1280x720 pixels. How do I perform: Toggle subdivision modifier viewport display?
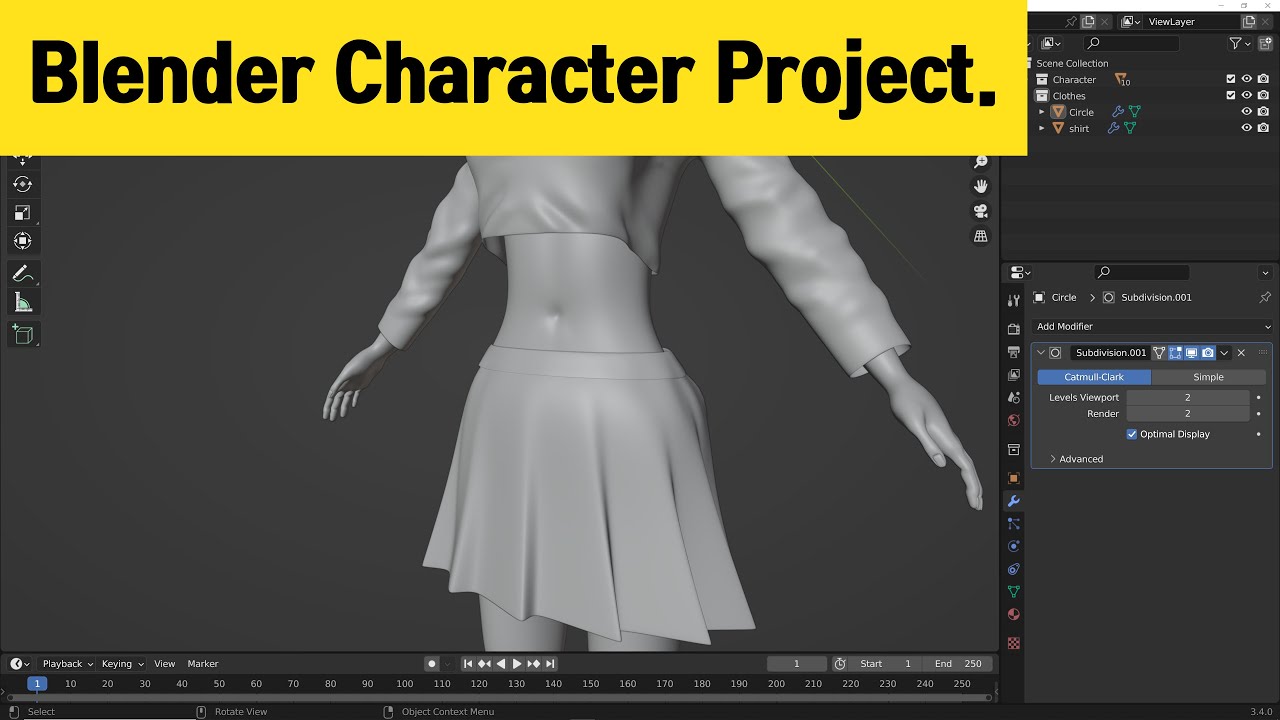pyautogui.click(x=1192, y=352)
